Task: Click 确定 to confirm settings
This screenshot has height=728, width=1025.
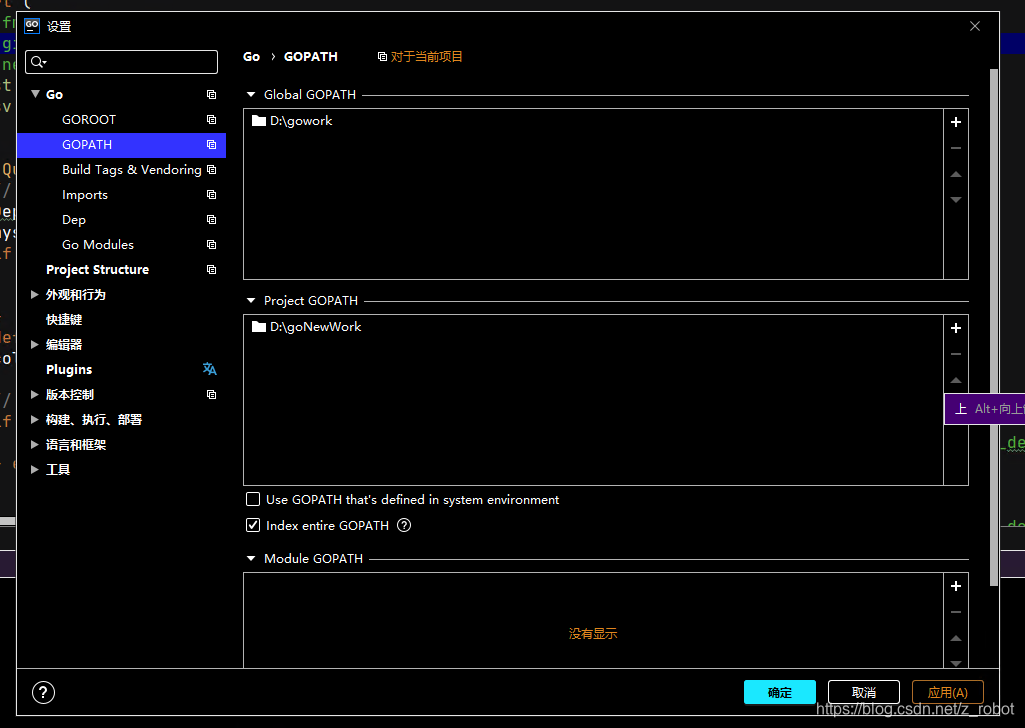Action: pos(779,692)
